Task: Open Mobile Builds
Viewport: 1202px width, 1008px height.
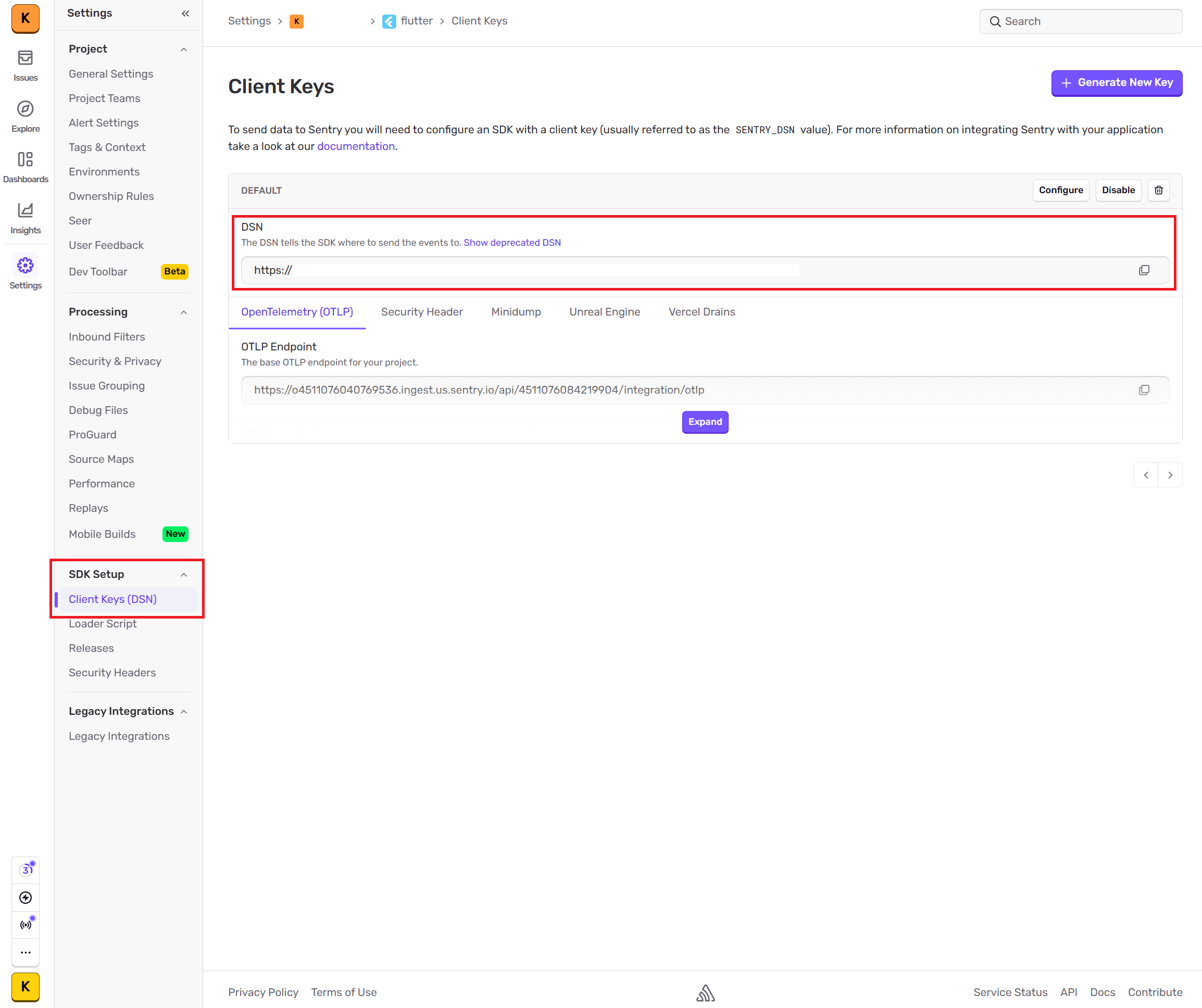Action: click(102, 534)
